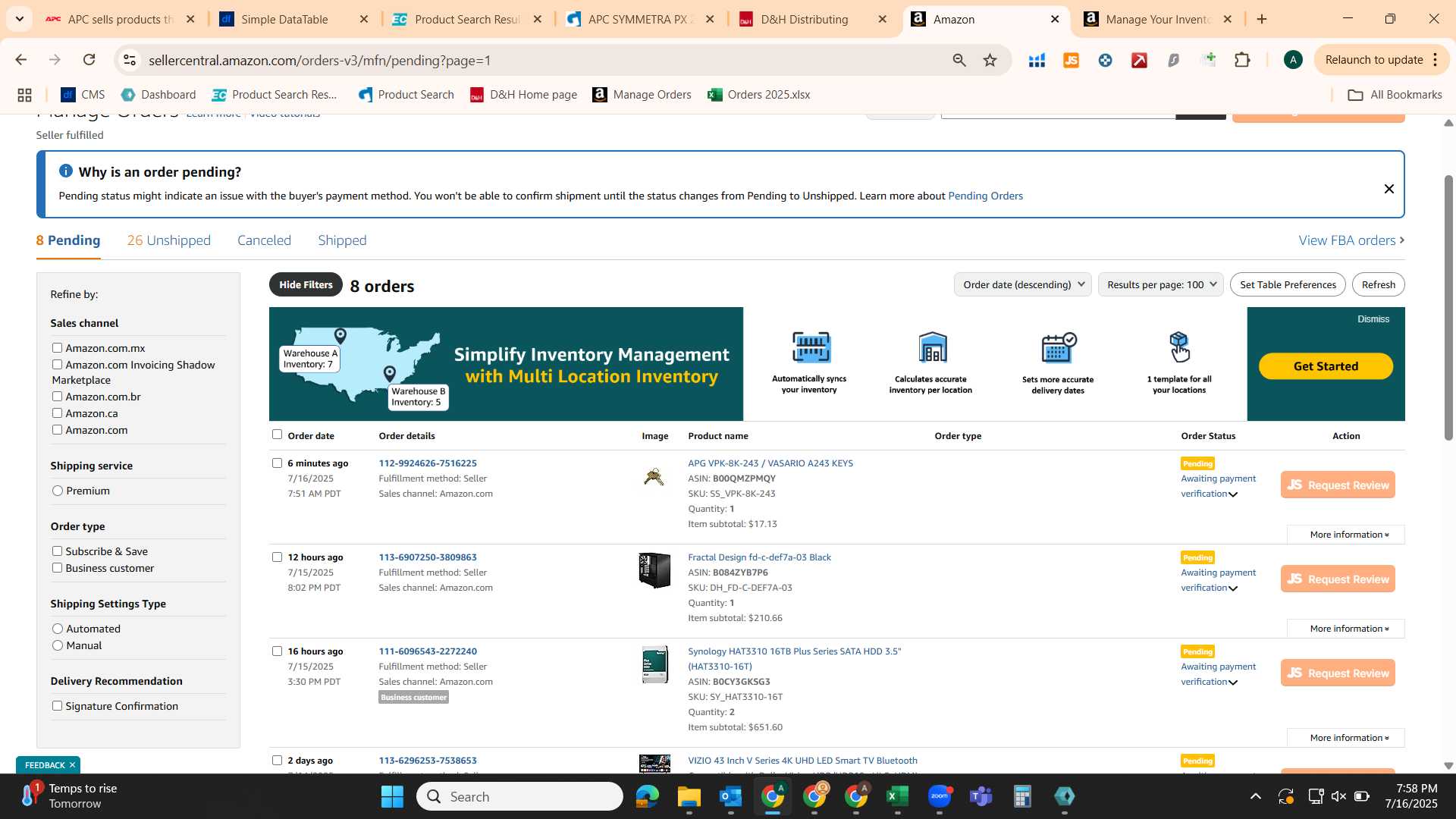Screen dimensions: 1456x819
Task: Click Get Started on inventory banner
Action: (1326, 366)
